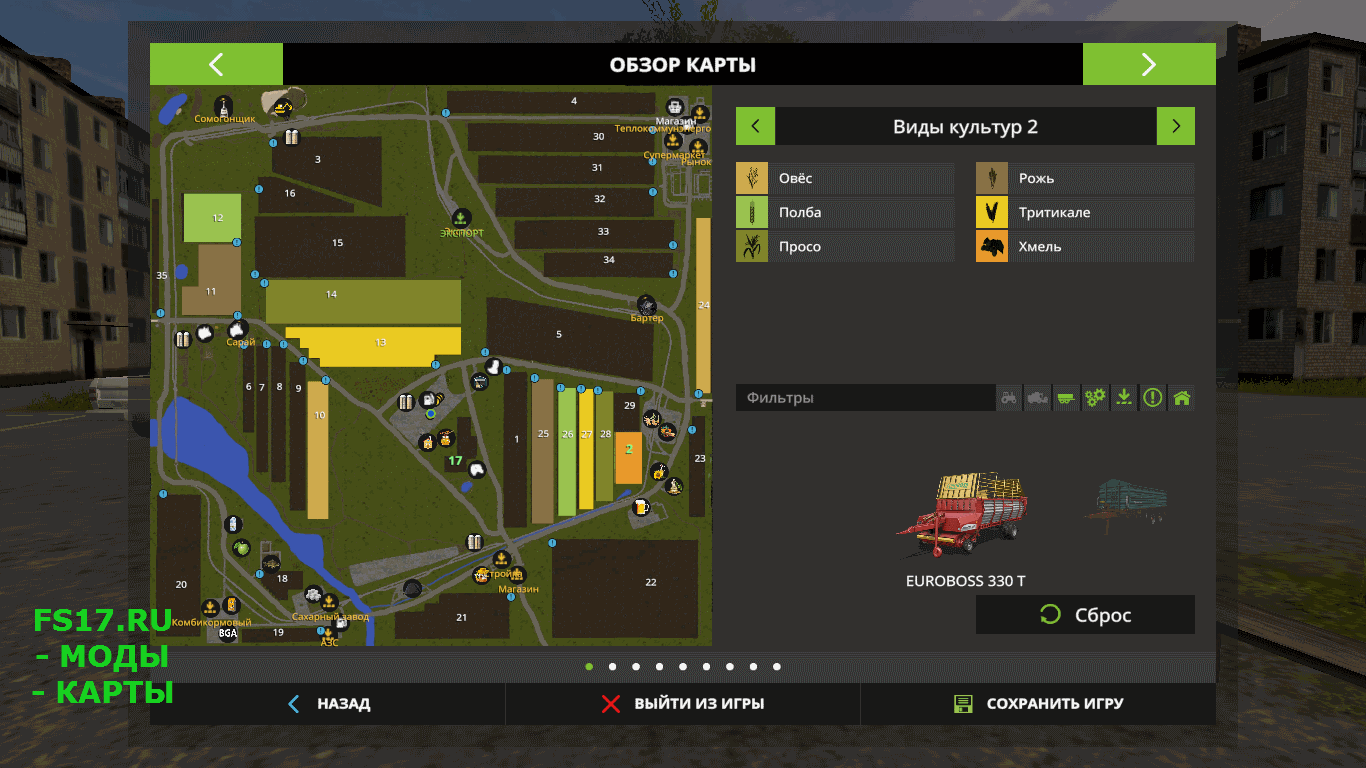This screenshot has height=768, width=1366.
Task: Toggle the tractor vehicles filter
Action: tap(1010, 398)
